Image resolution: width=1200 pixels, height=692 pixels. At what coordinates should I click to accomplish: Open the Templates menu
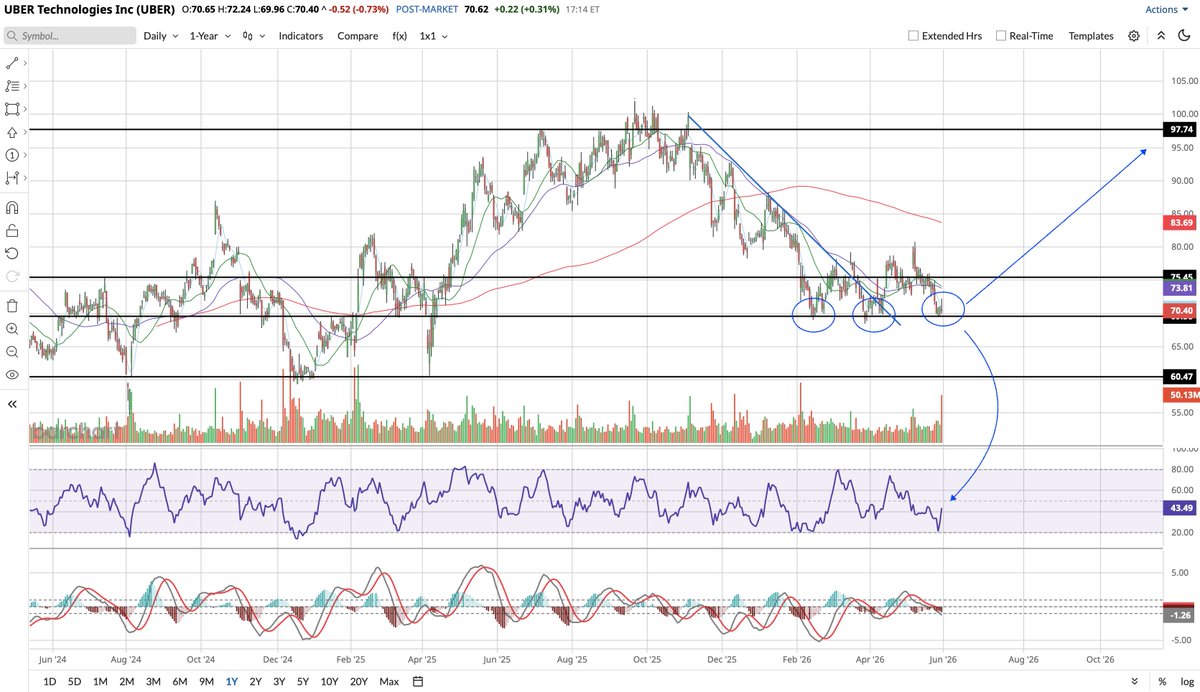tap(1090, 35)
